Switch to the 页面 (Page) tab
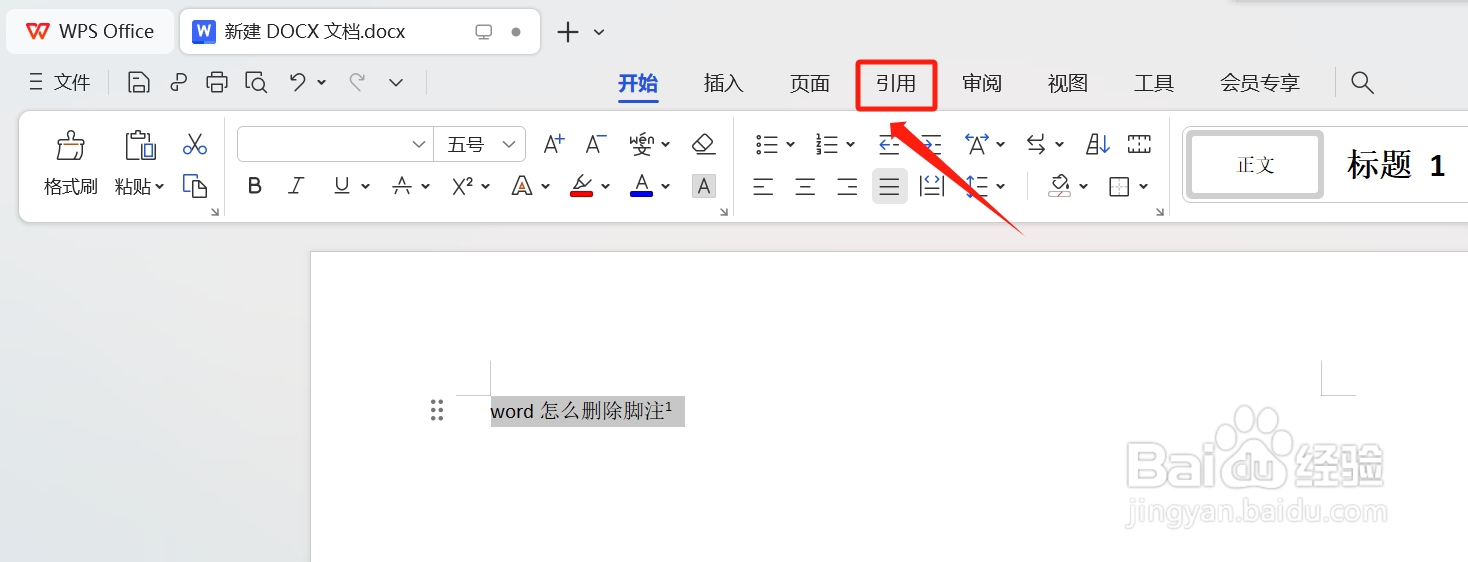The height and width of the screenshot is (562, 1468). (x=810, y=83)
